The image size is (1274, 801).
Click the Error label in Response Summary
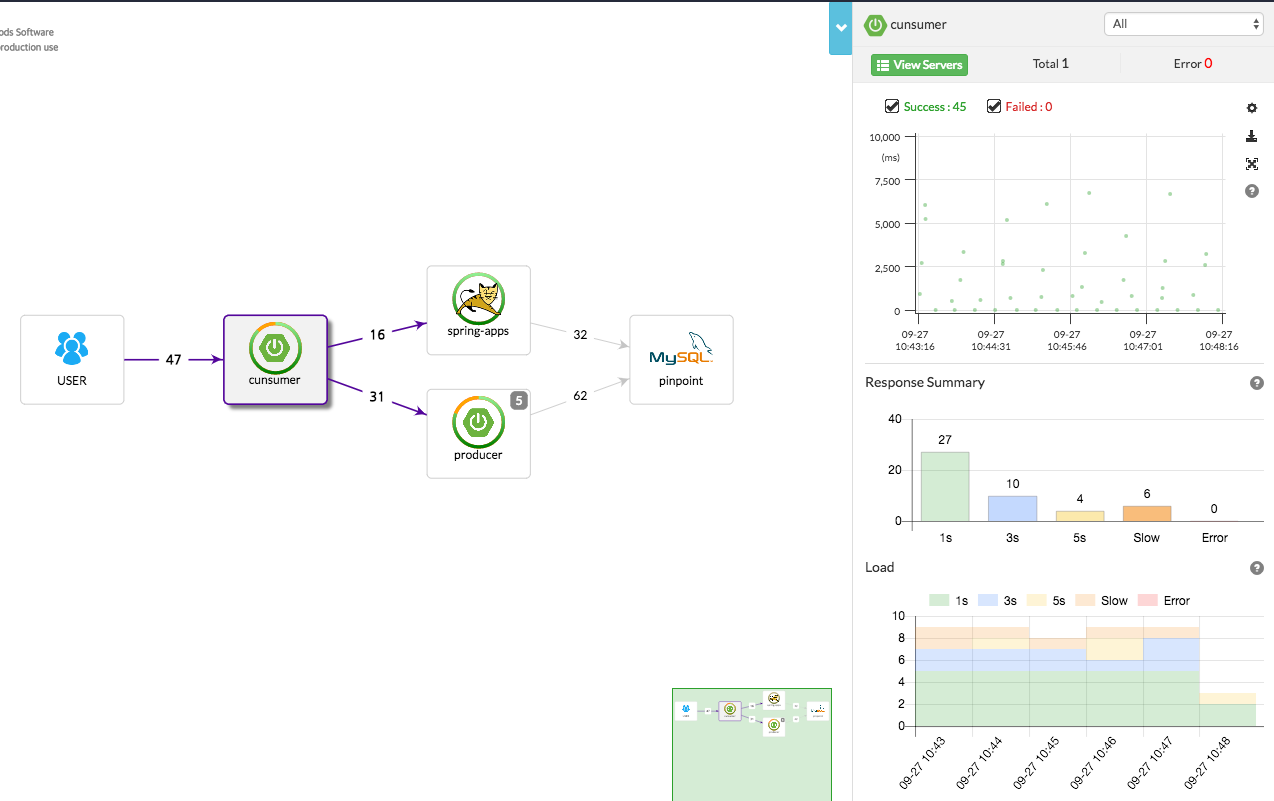(x=1214, y=538)
